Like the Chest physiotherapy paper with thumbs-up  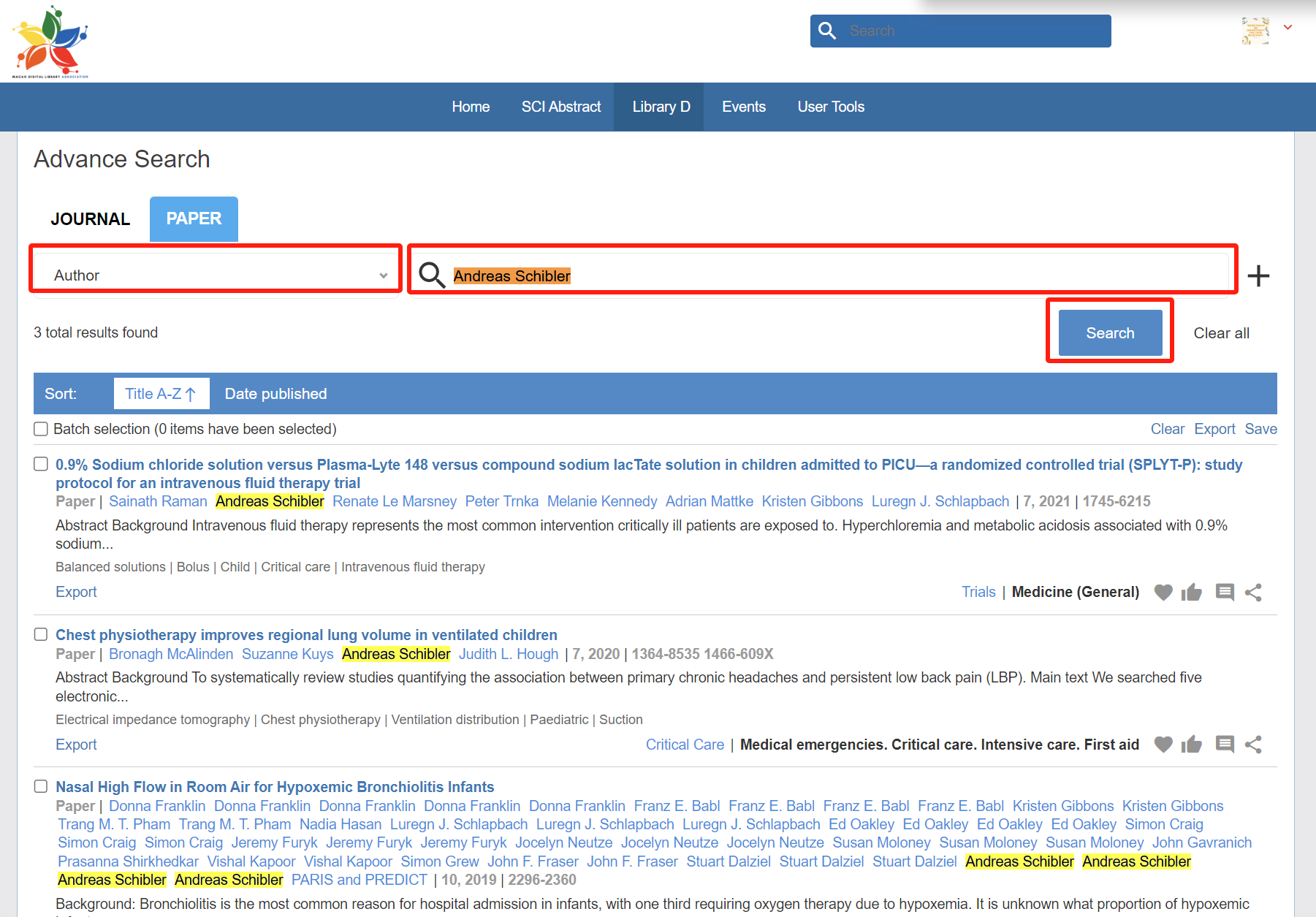tap(1191, 745)
